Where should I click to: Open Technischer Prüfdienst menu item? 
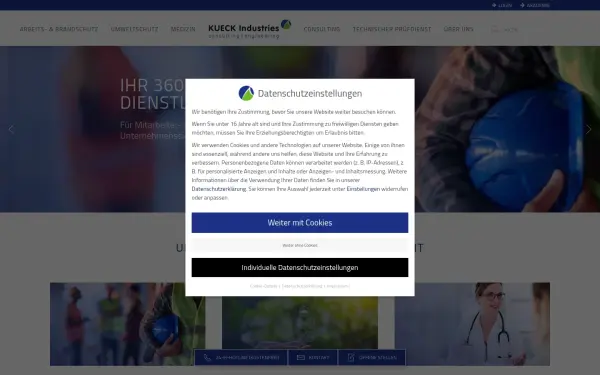[x=392, y=29]
